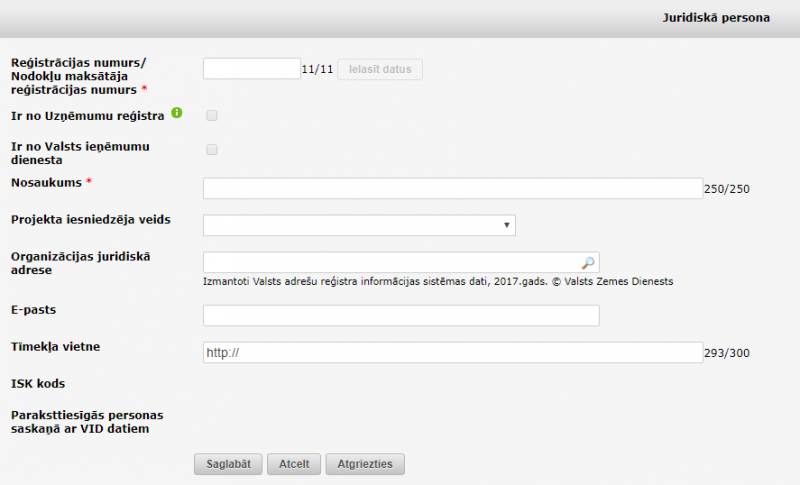
Task: Enable the Ir no Uzņēmumu reģistra checkbox
Action: point(212,116)
